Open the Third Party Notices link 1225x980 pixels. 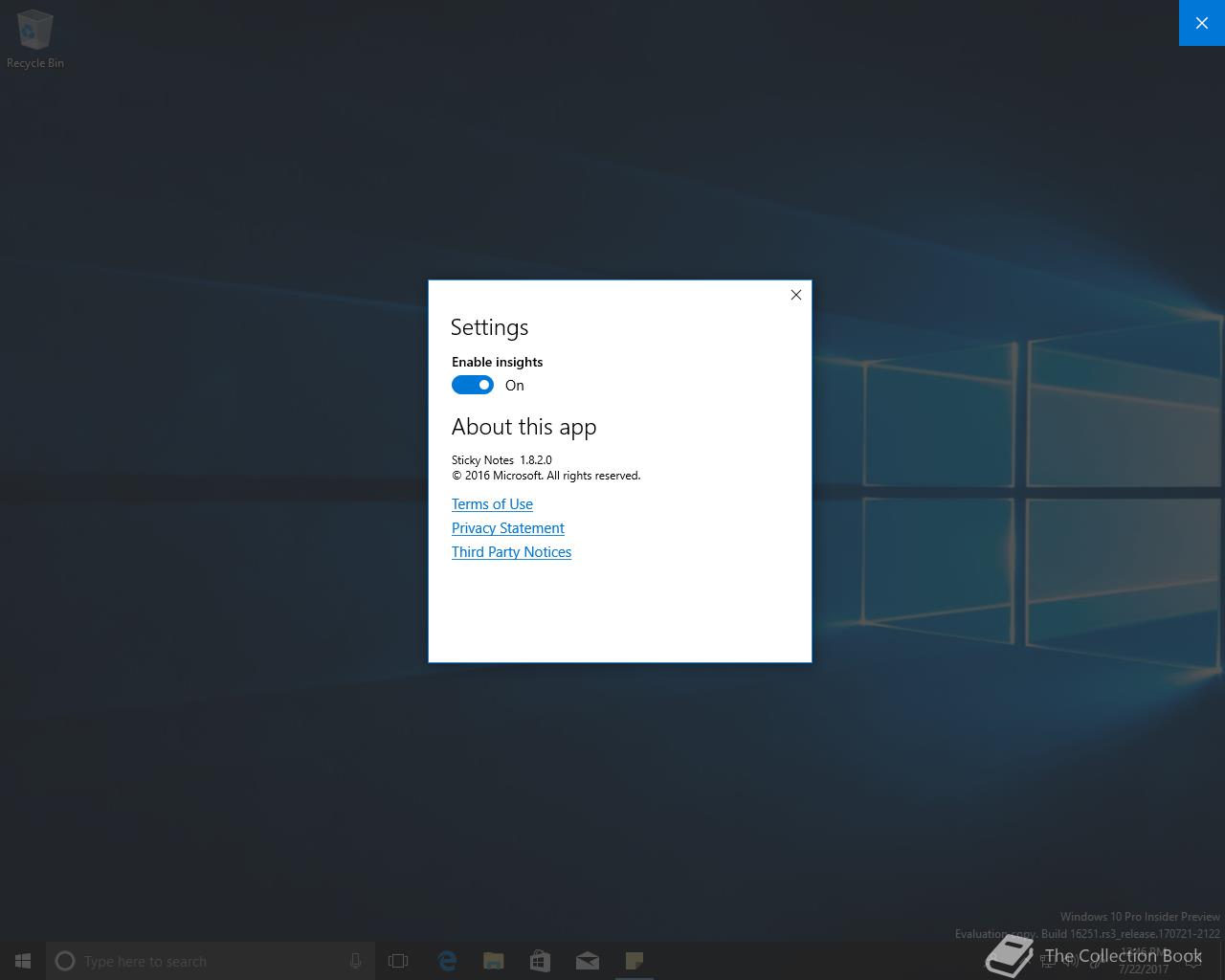coord(511,552)
